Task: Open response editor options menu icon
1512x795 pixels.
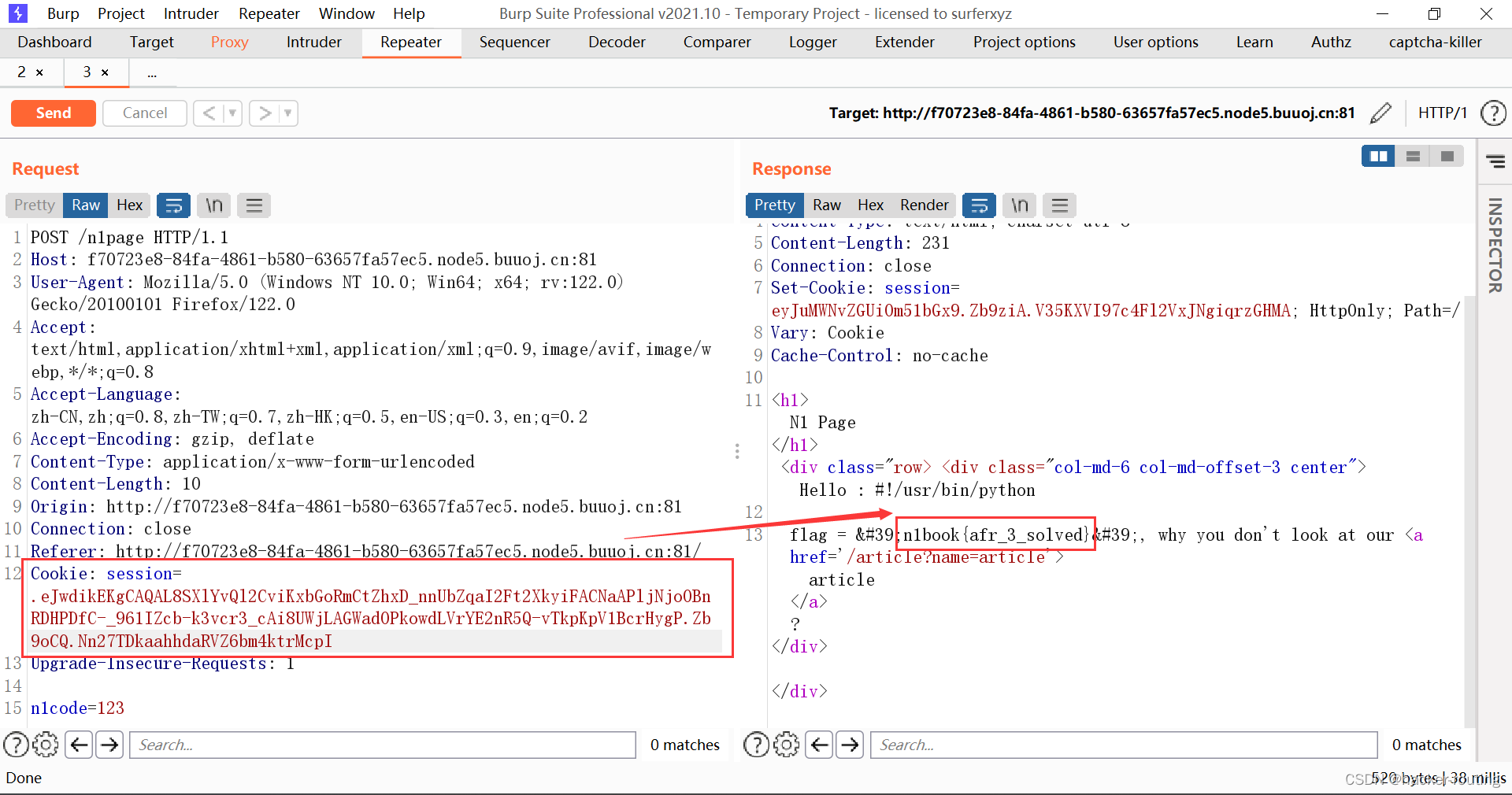Action: coord(1060,205)
